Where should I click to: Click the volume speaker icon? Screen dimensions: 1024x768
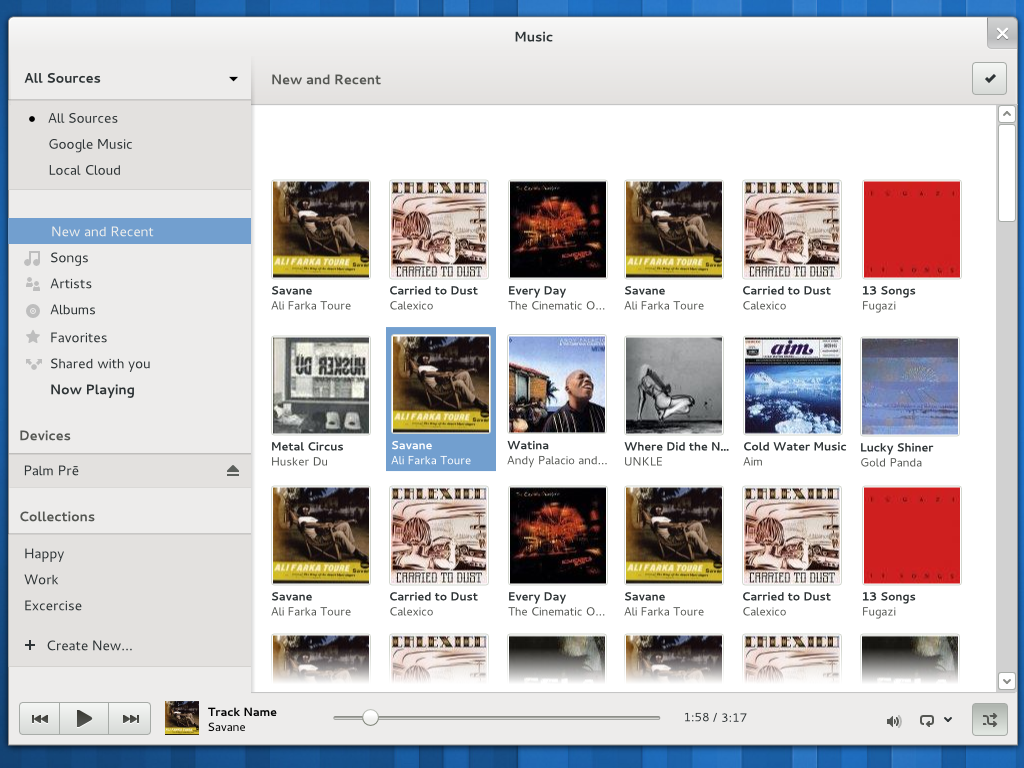893,721
